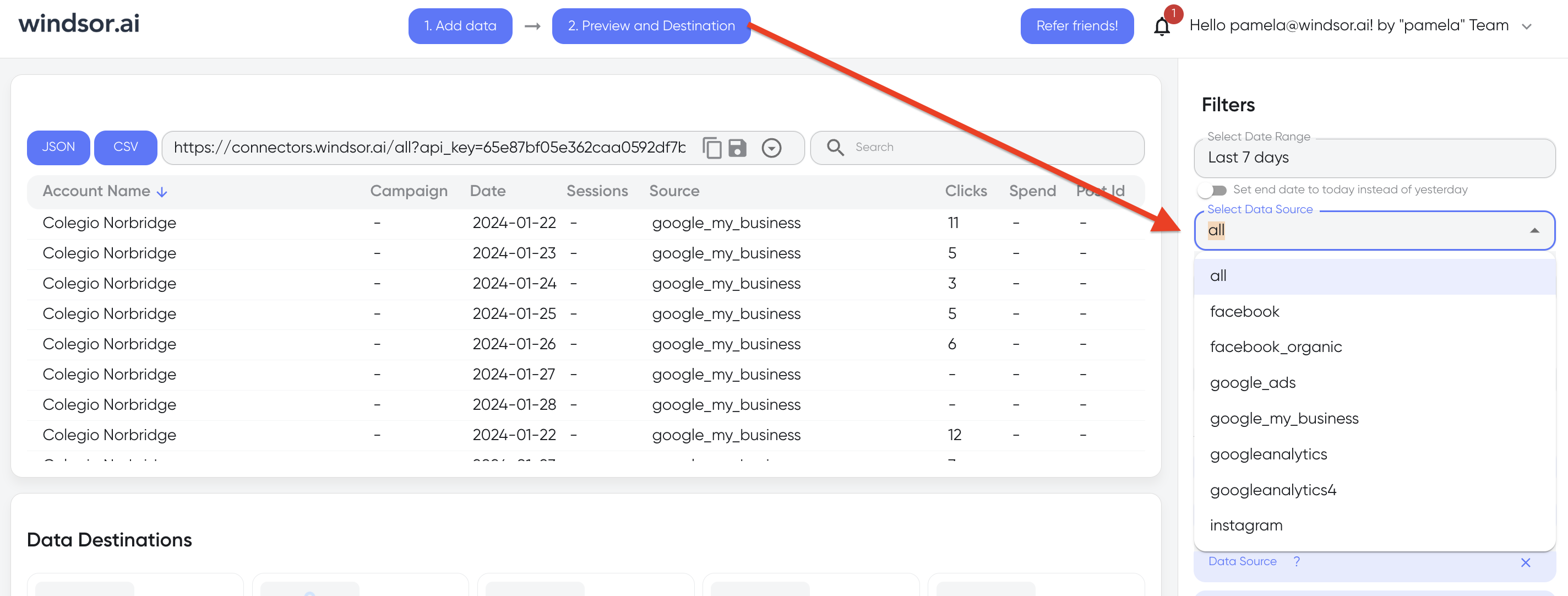1568x596 pixels.
Task: Click the 2024-01-28 date cell
Action: tap(514, 405)
